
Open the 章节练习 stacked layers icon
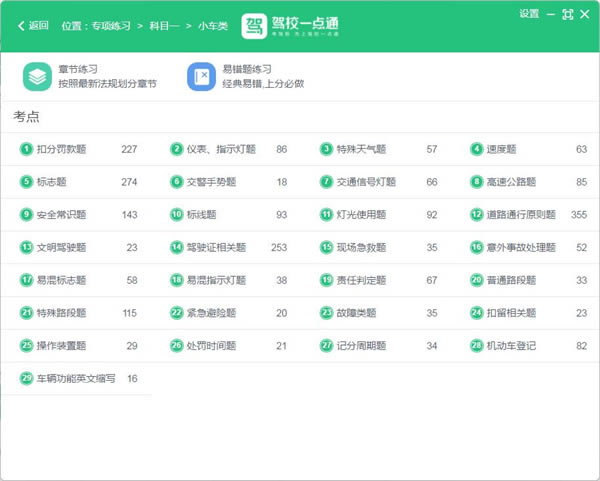37,76
